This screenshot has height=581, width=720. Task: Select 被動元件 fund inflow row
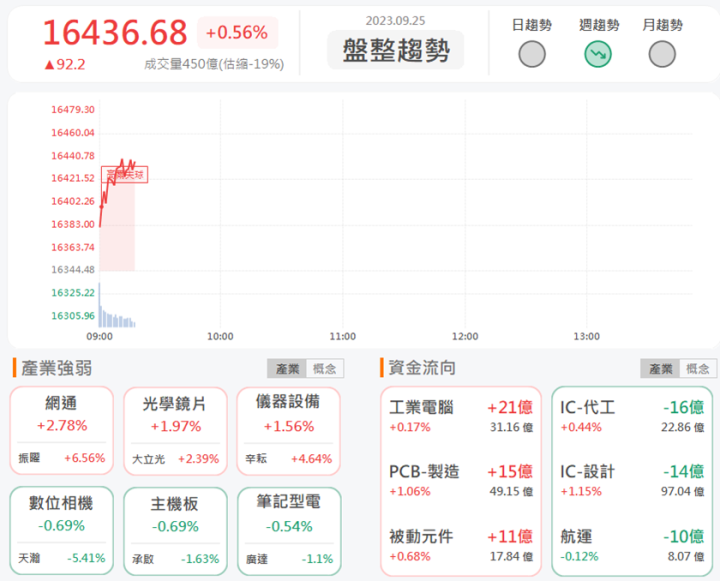[461, 545]
